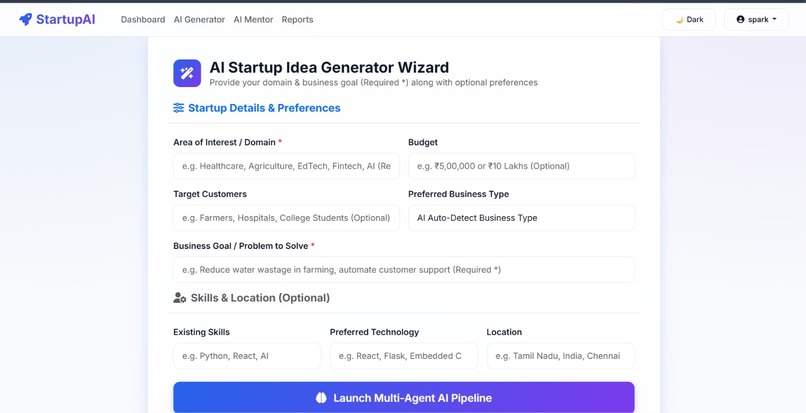Screen dimensions: 806x413
Task: Open the Preferred Business Type dropdown
Action: coord(521,218)
